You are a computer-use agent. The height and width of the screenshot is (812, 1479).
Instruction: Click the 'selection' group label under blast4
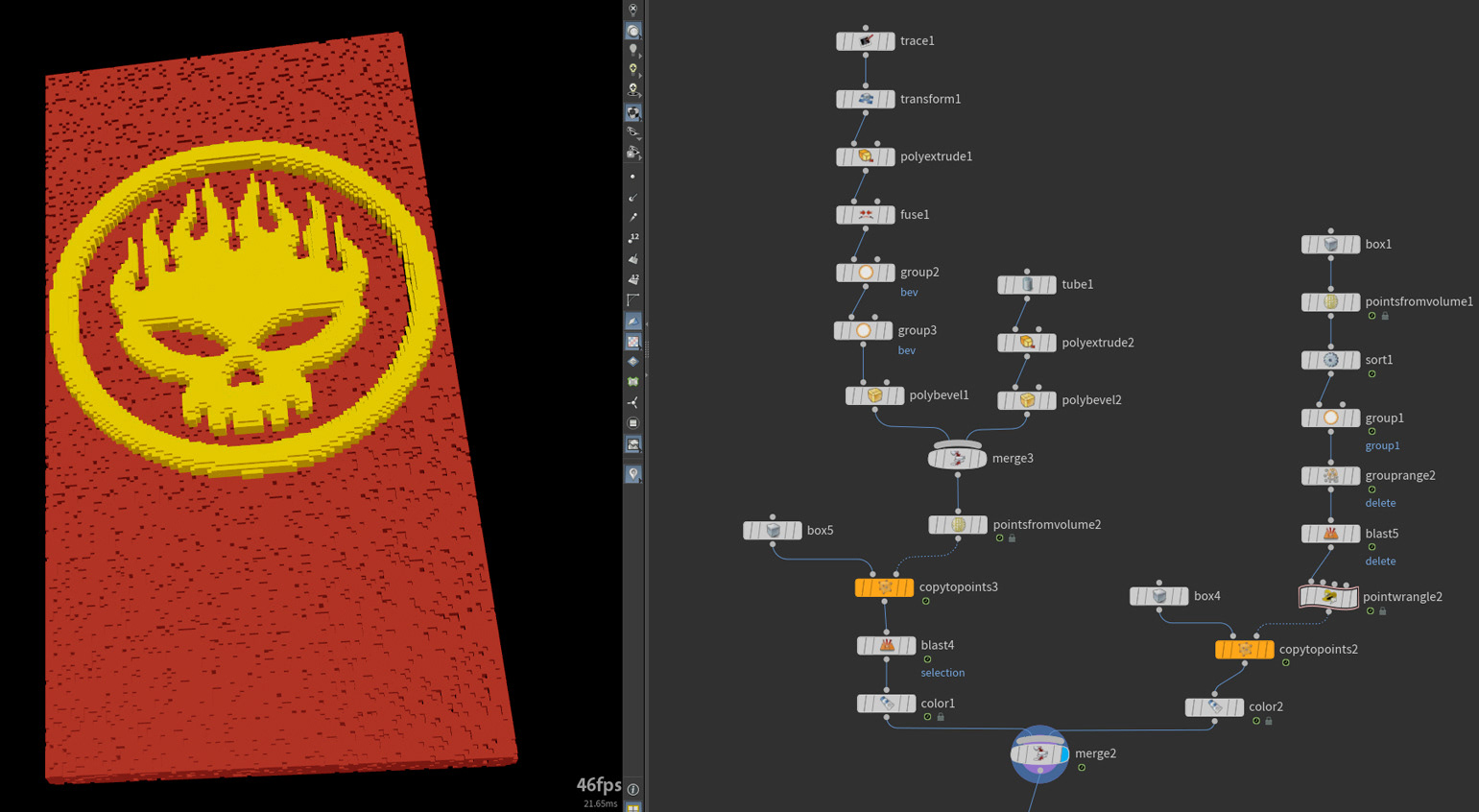[x=942, y=673]
